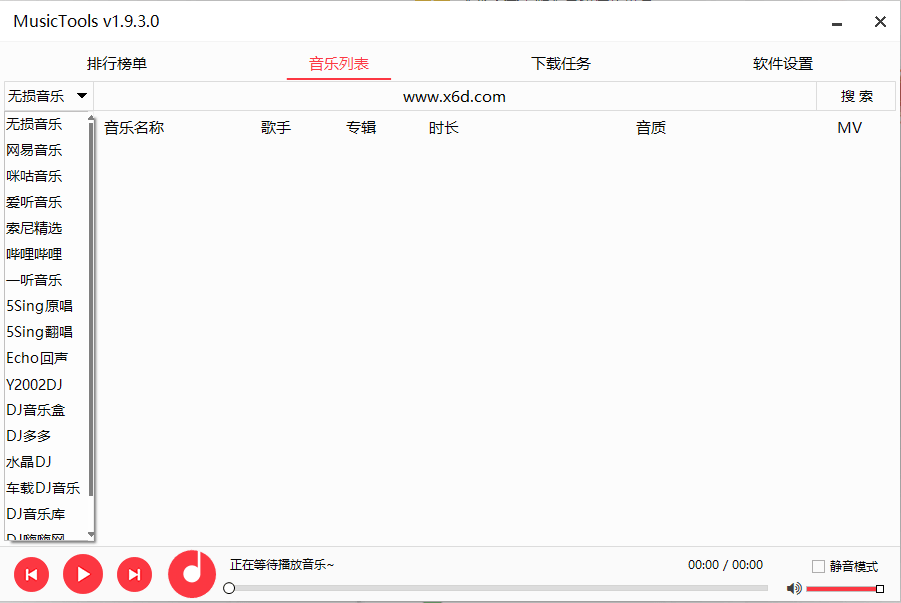The width and height of the screenshot is (901, 603).
Task: Choose 水晶DJ from the source list
Action: (x=32, y=461)
